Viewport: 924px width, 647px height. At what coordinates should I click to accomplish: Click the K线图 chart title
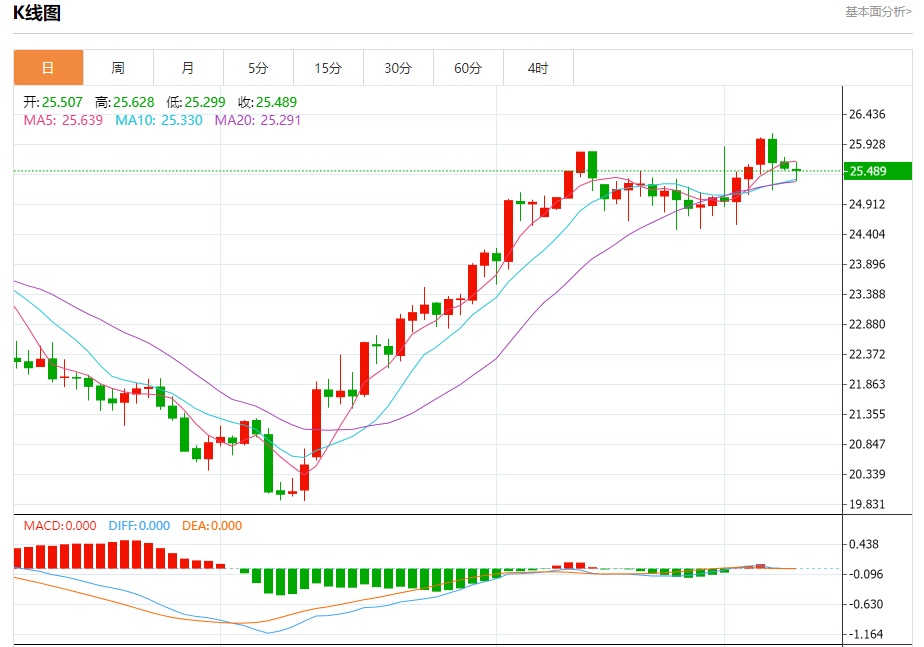pyautogui.click(x=37, y=12)
